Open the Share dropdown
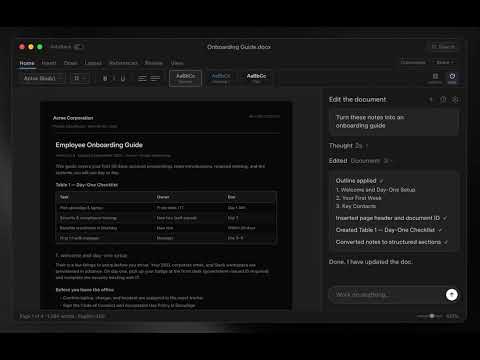This screenshot has width=480, height=360. click(444, 62)
